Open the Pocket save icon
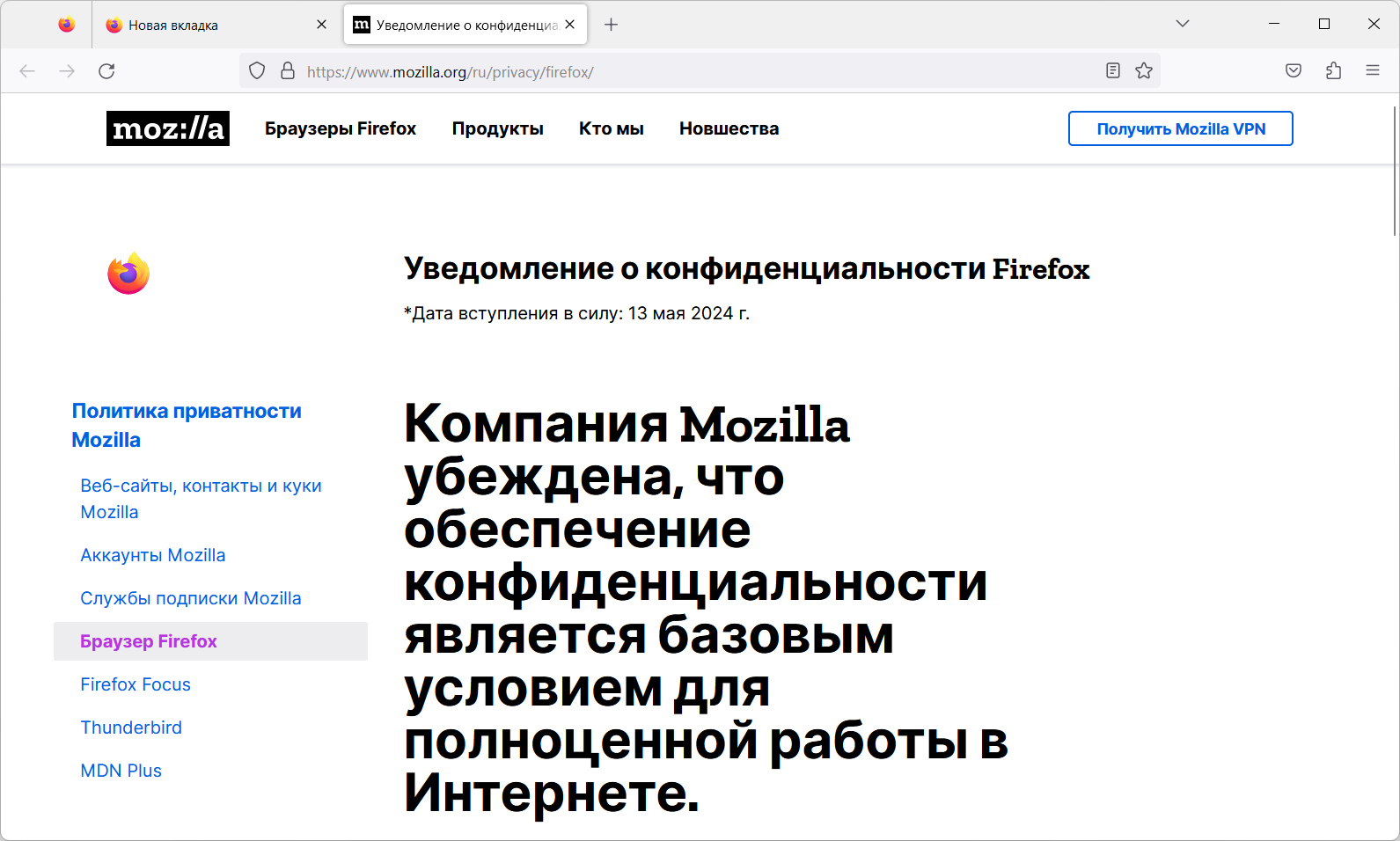Image resolution: width=1400 pixels, height=841 pixels. pyautogui.click(x=1294, y=71)
